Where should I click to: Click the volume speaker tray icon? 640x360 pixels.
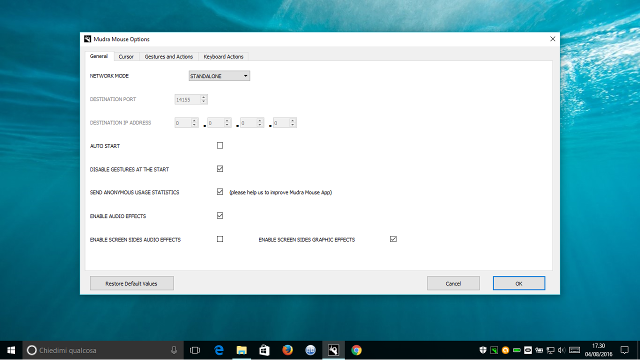click(x=562, y=350)
